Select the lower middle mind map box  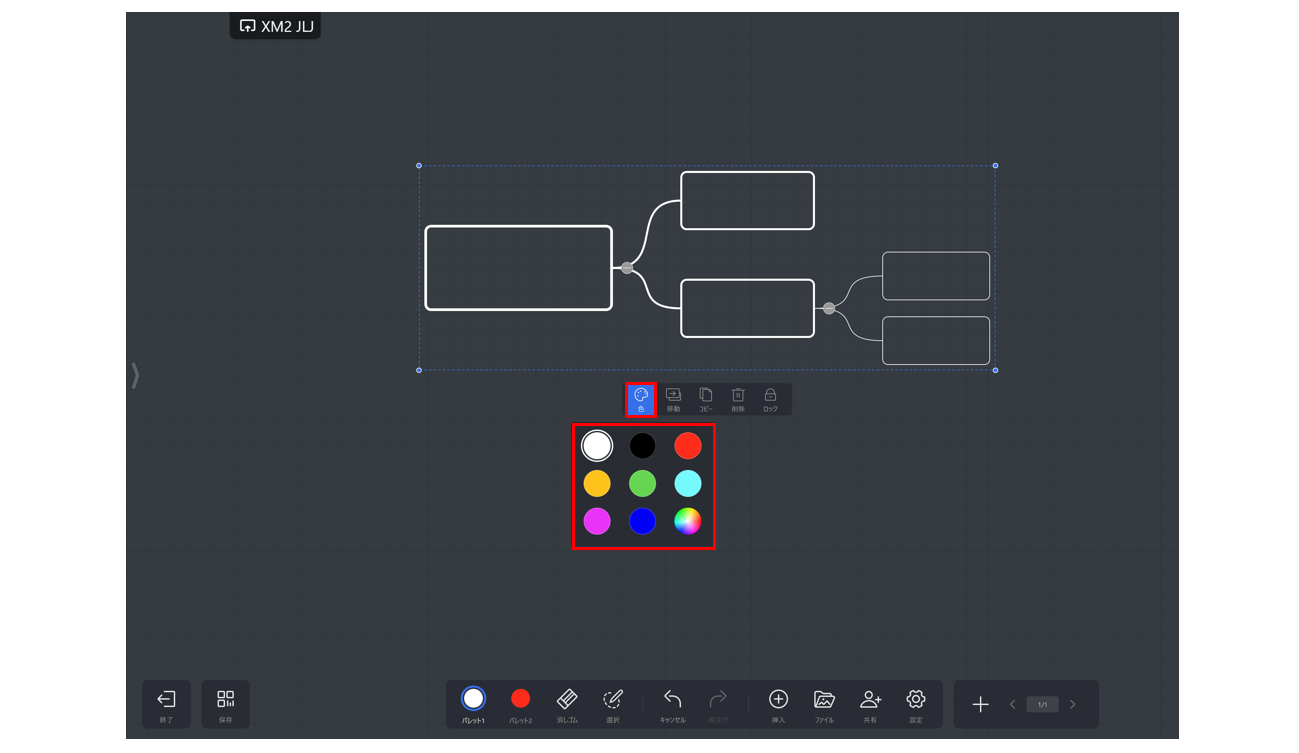point(747,309)
